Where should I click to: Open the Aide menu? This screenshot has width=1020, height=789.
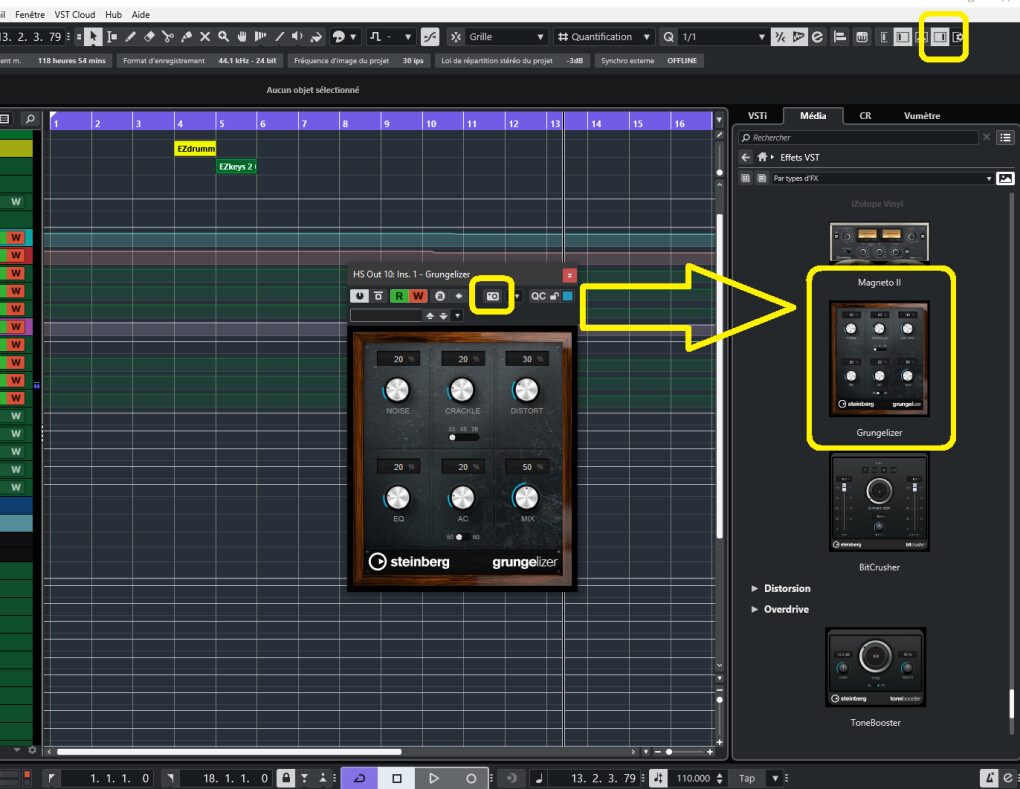[x=141, y=14]
